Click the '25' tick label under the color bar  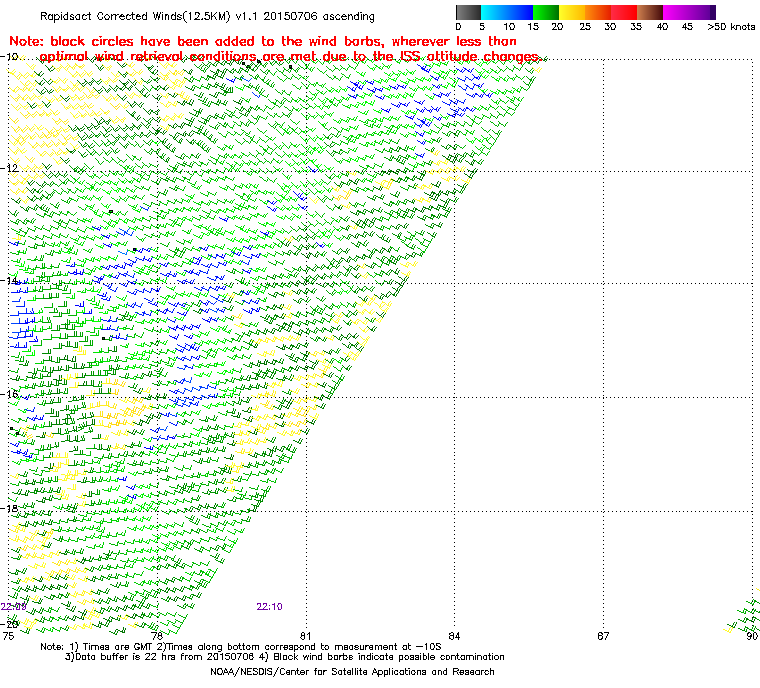tap(585, 27)
